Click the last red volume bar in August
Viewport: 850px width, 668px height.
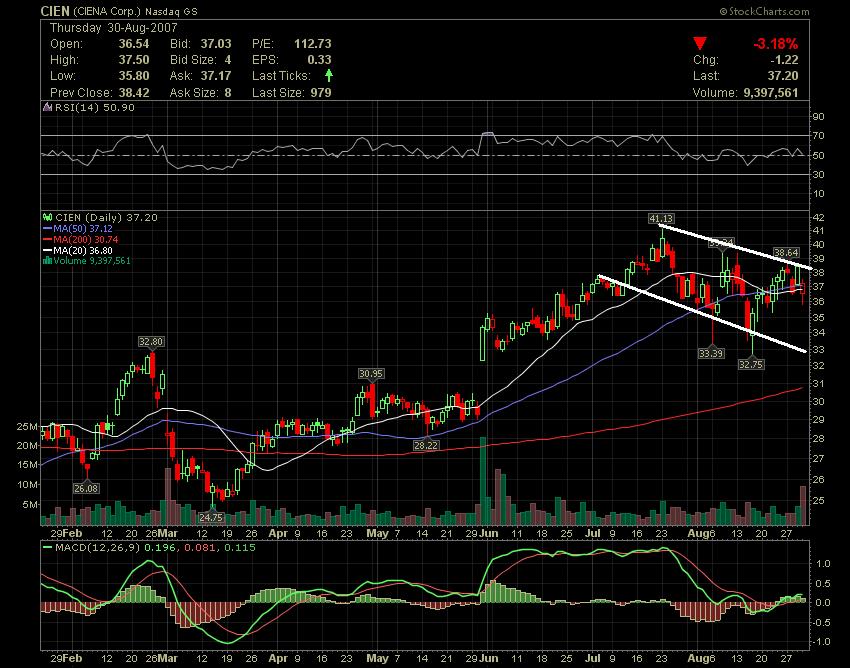(803, 506)
